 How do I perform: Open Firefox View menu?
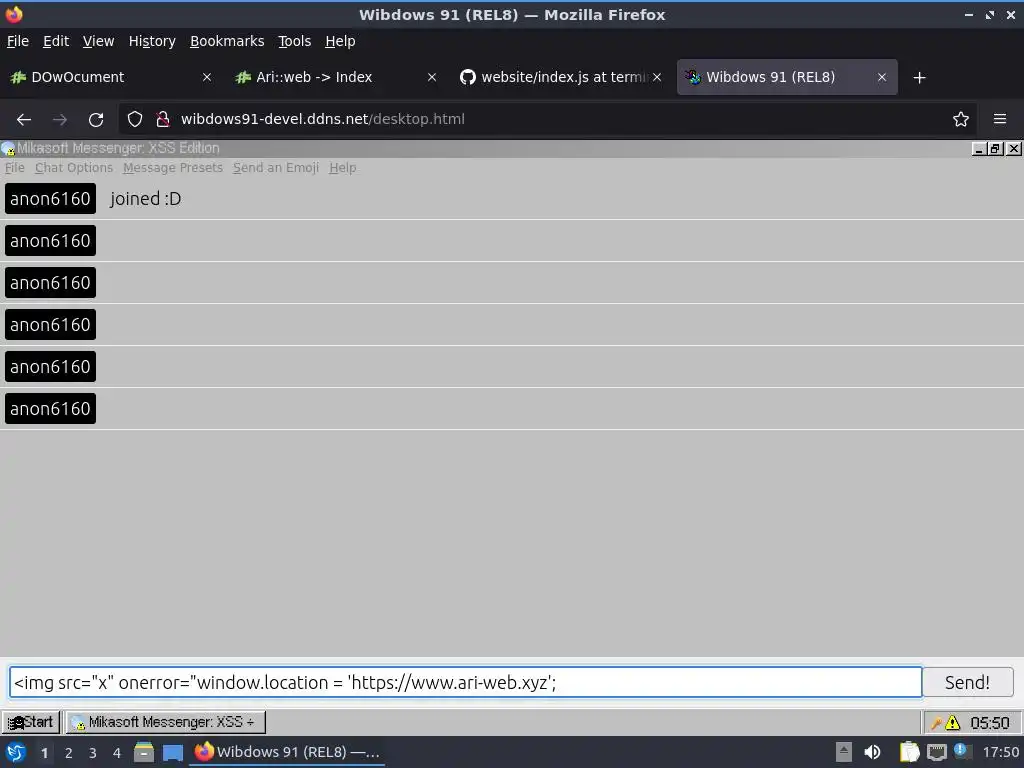98,41
